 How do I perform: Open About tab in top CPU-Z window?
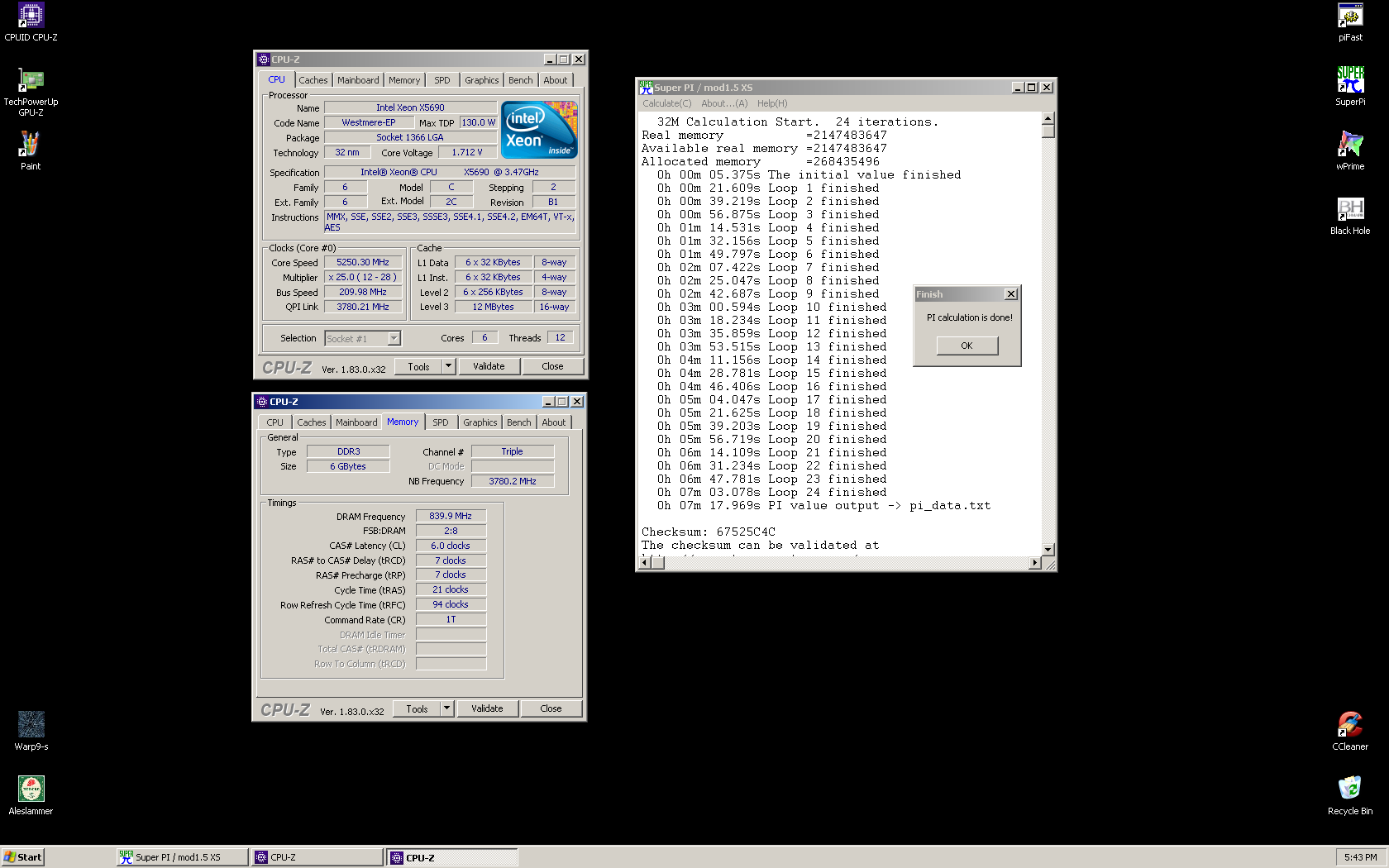(x=556, y=80)
